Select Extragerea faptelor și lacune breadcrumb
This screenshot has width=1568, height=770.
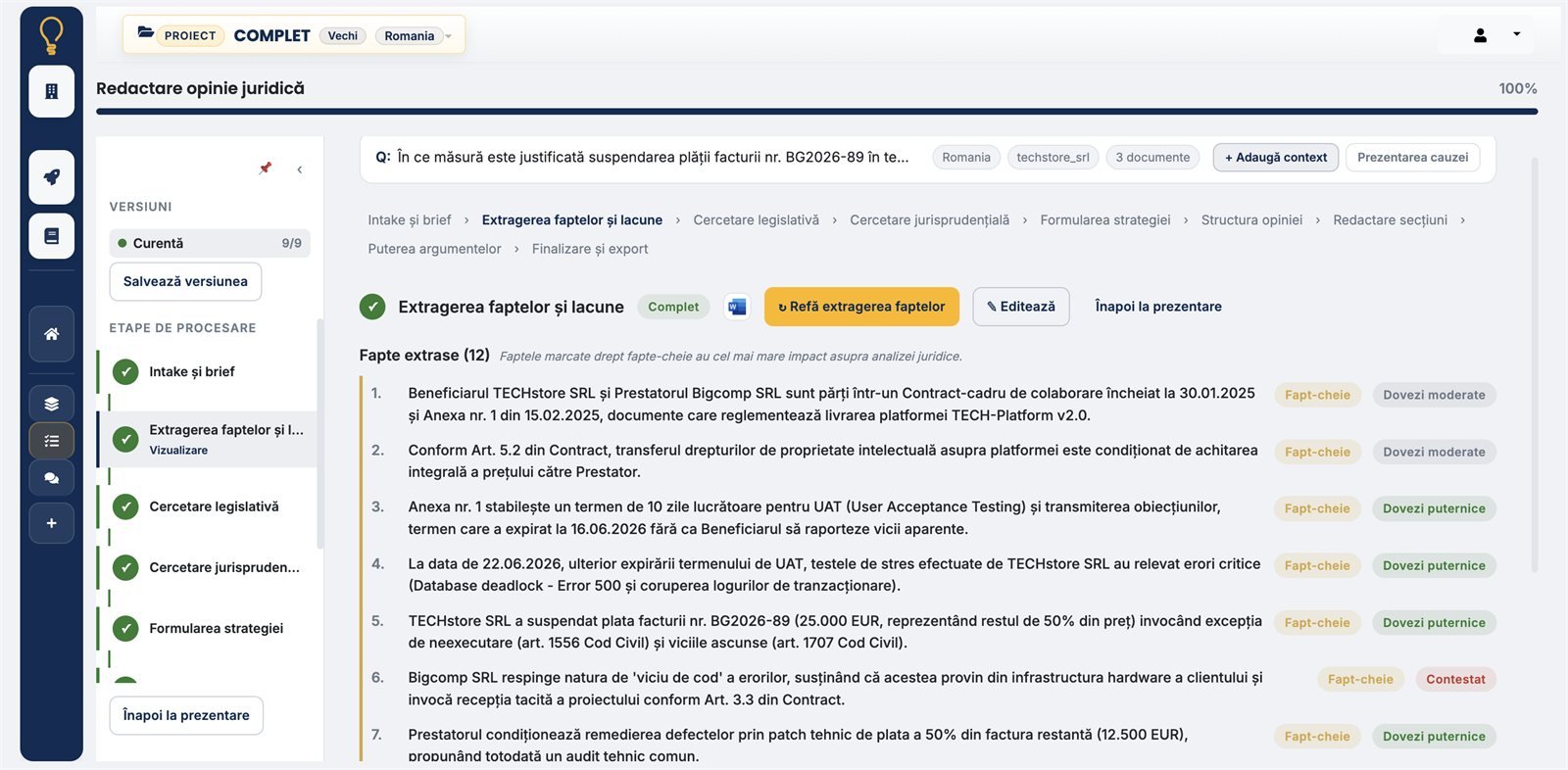pyautogui.click(x=572, y=220)
